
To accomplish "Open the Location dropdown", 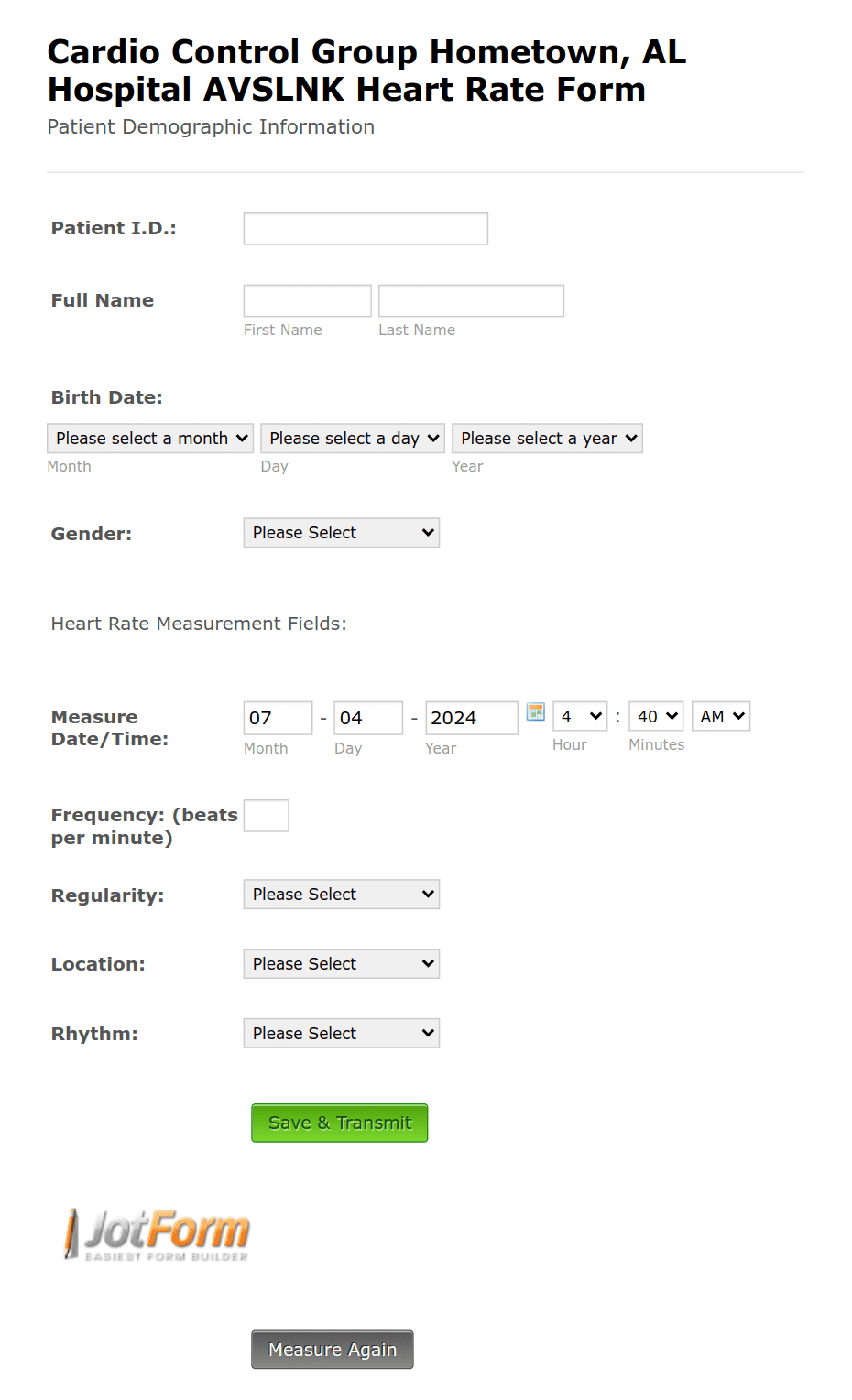I will (x=341, y=963).
